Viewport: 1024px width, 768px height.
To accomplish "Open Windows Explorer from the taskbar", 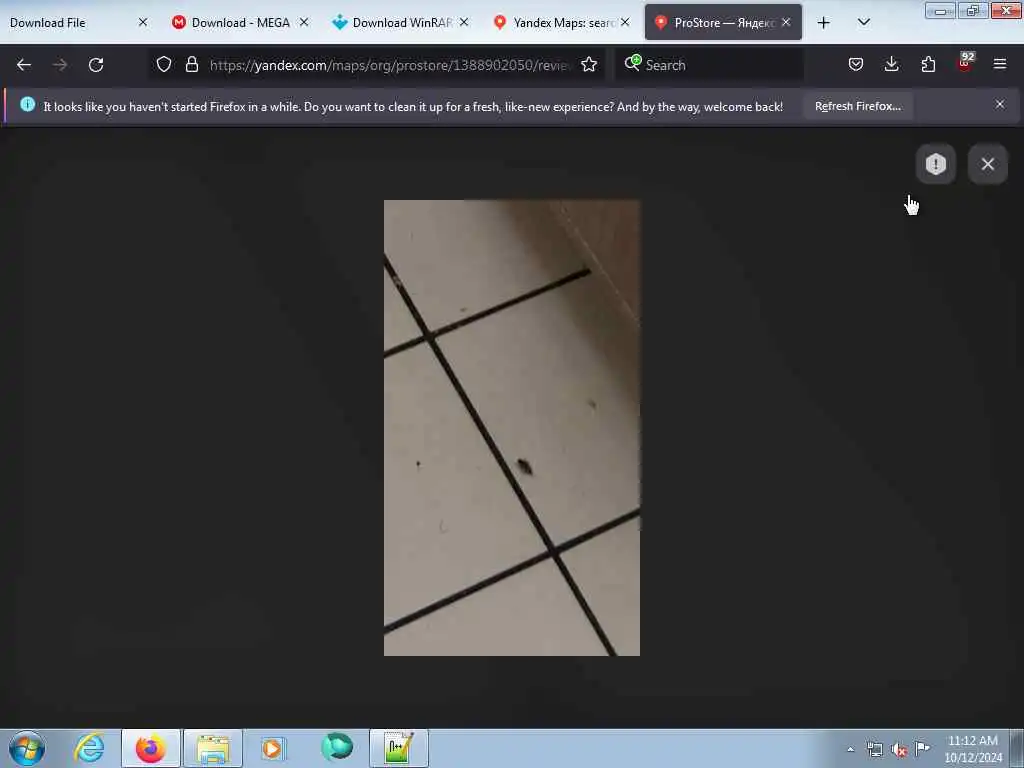I will (x=213, y=748).
